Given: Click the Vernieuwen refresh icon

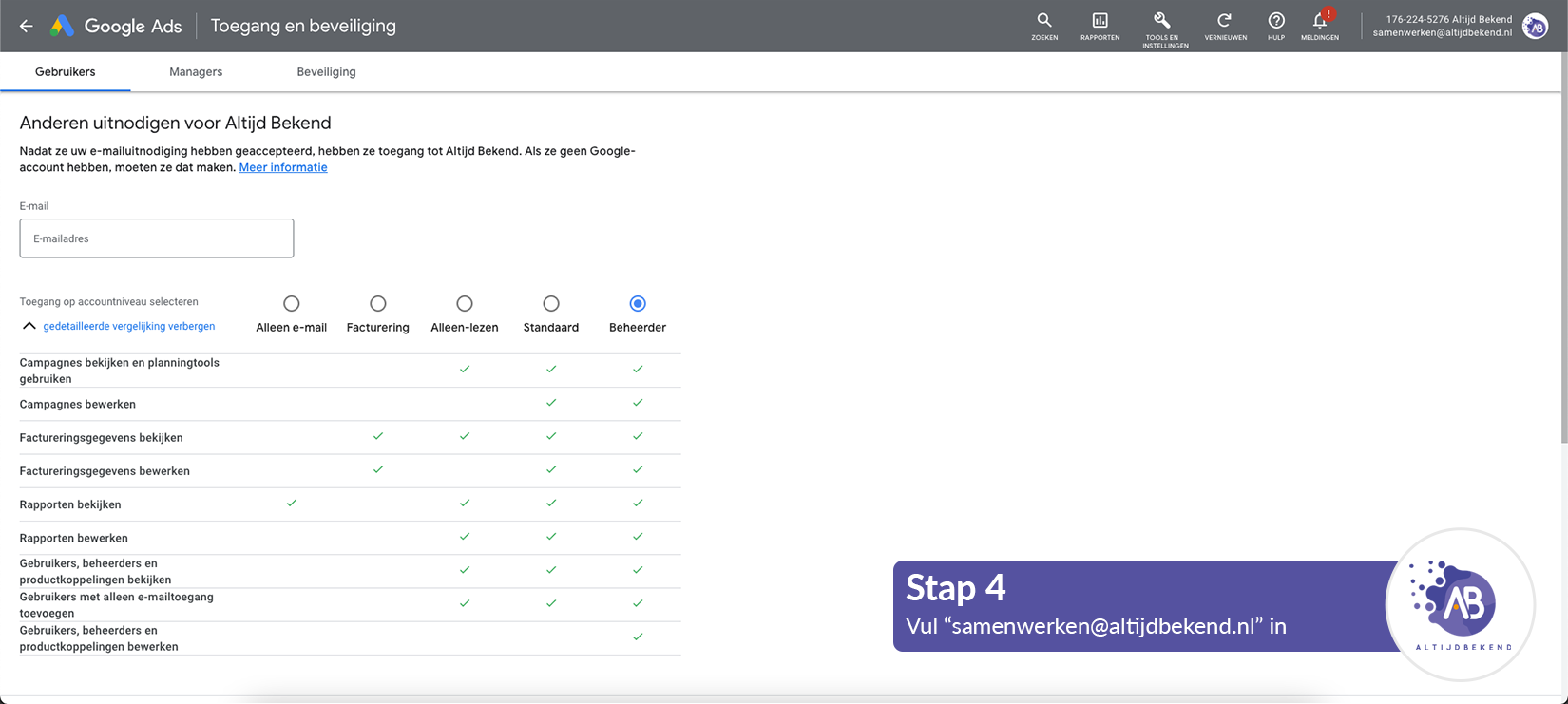Looking at the screenshot, I should tap(1225, 21).
